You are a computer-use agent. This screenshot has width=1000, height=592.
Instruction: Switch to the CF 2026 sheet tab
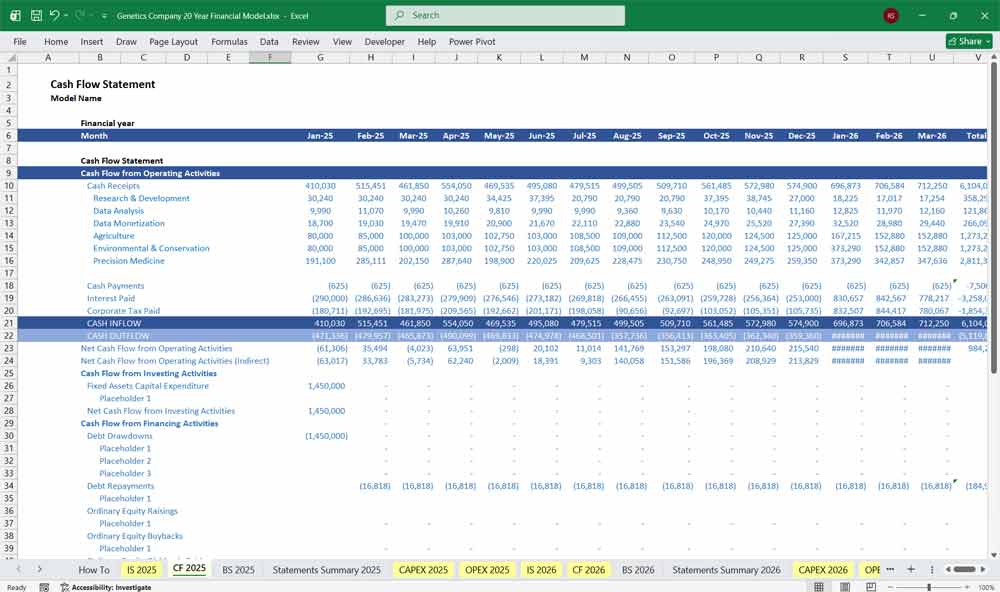point(588,569)
